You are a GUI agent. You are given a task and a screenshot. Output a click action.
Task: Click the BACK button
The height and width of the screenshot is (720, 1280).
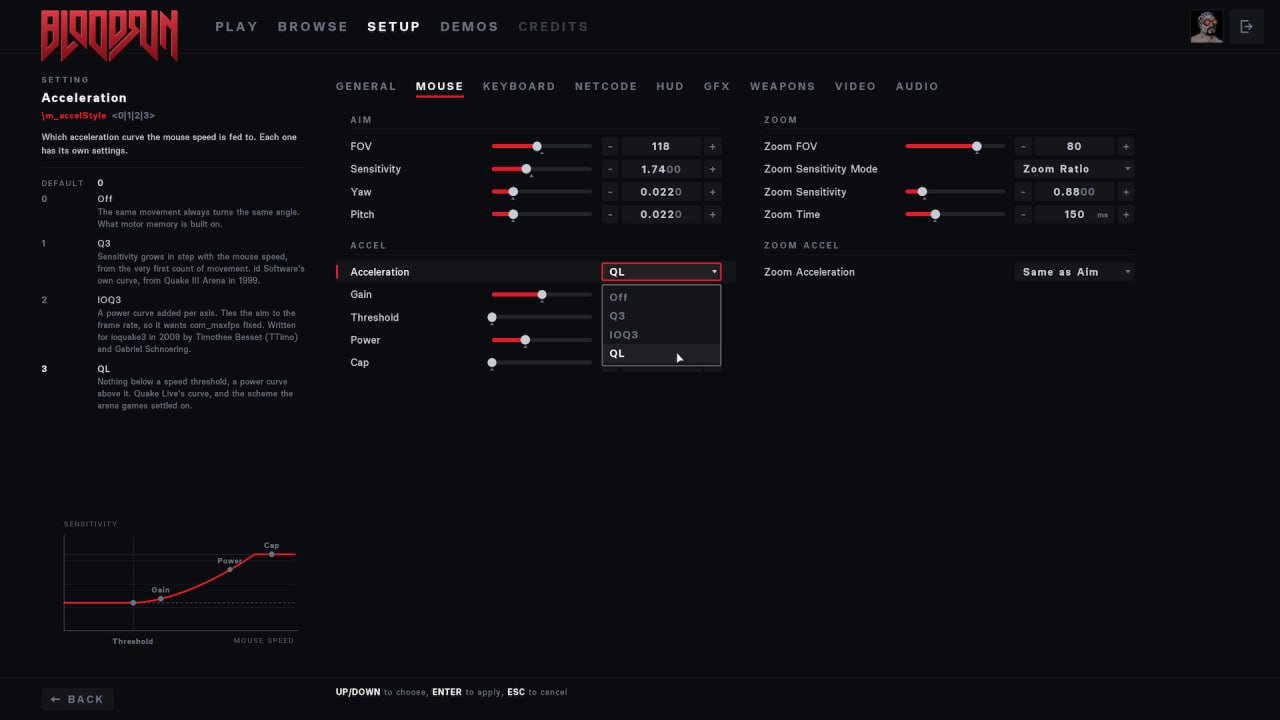(x=77, y=699)
